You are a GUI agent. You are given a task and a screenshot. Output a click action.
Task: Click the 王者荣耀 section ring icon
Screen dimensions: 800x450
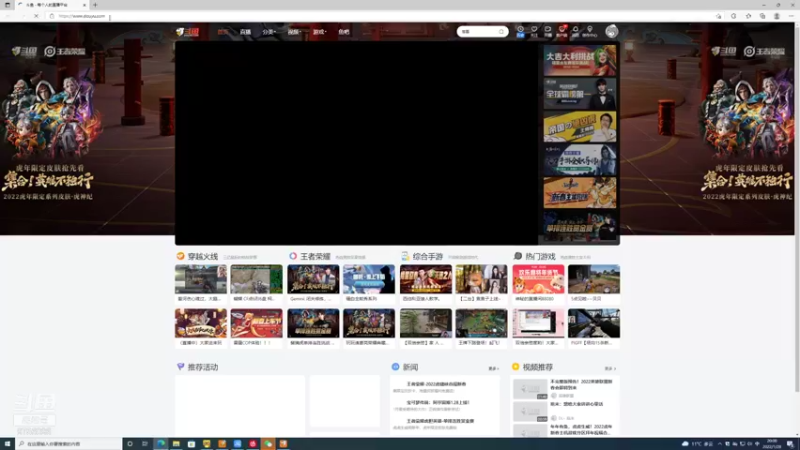coord(293,256)
